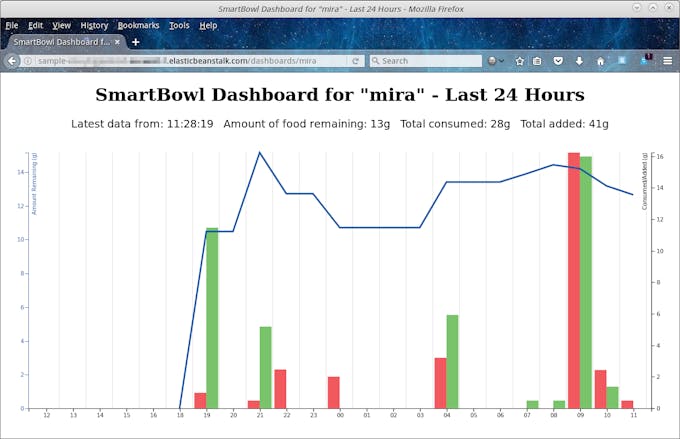Reload the page with the refresh icon
Screen dimensions: 680x439
(356, 61)
